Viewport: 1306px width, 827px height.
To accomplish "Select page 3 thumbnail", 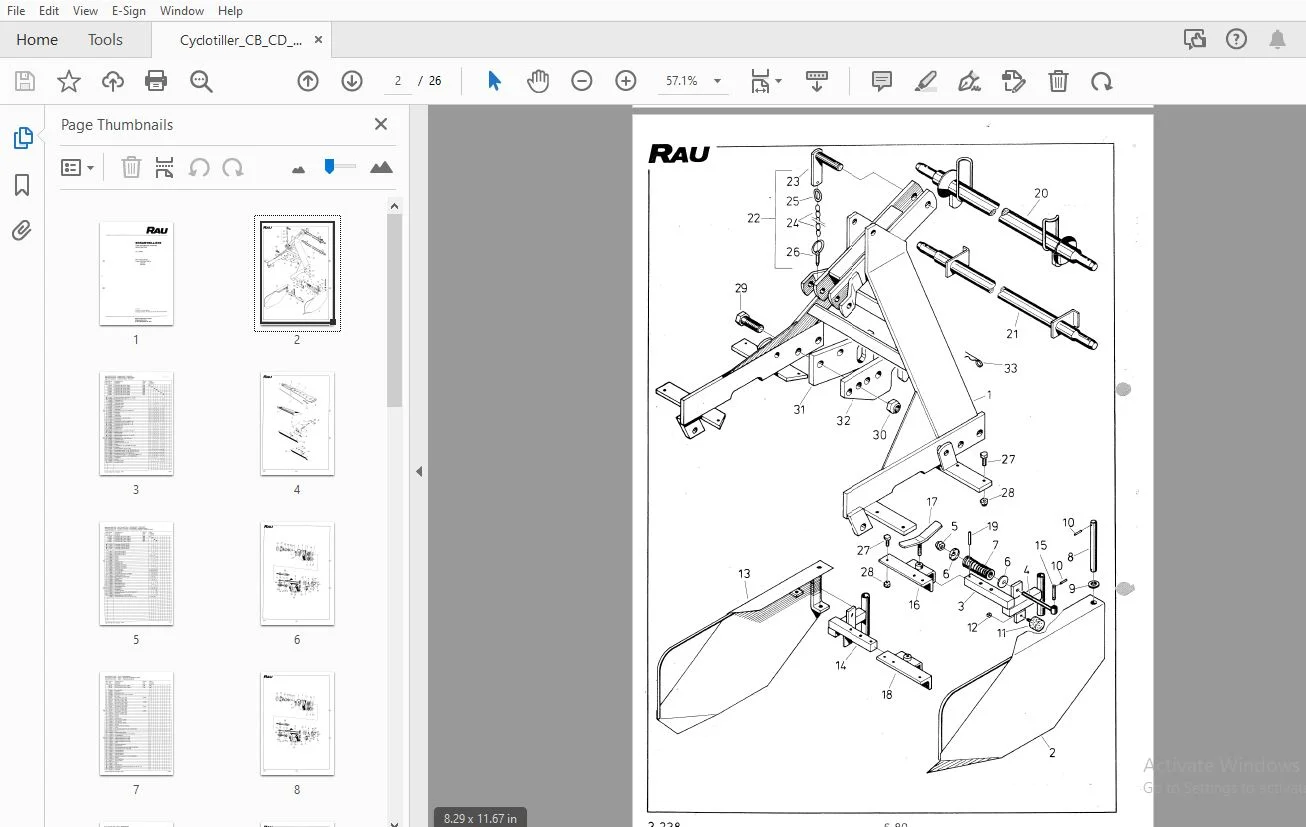I will click(136, 424).
